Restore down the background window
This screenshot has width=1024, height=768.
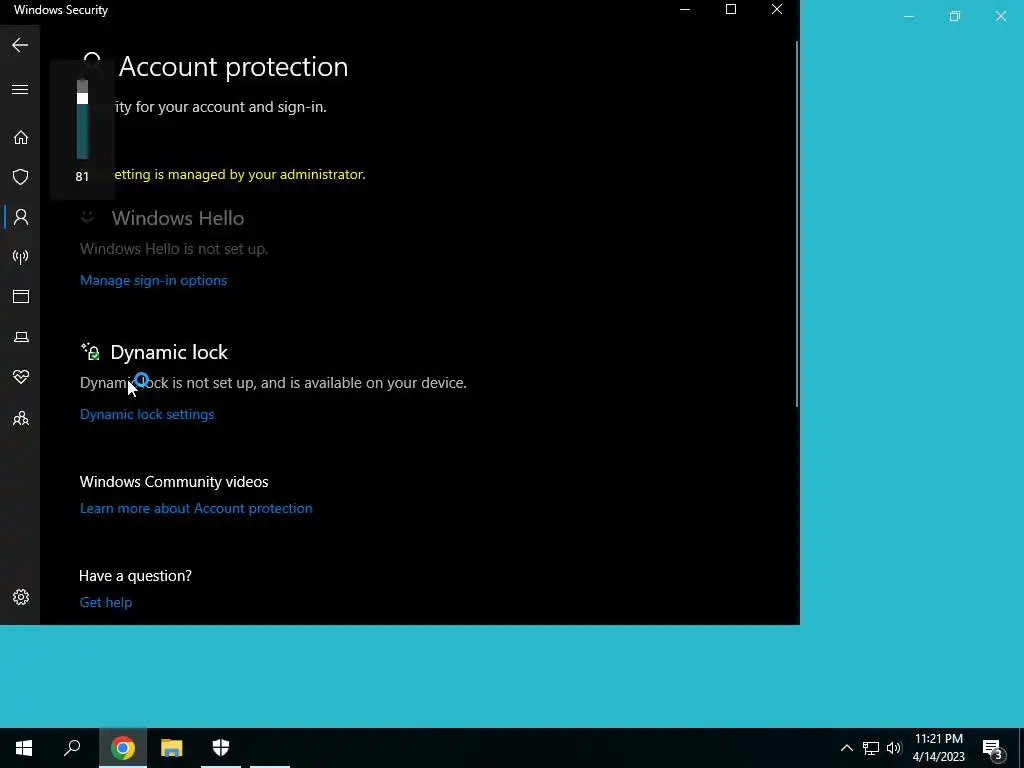[955, 16]
